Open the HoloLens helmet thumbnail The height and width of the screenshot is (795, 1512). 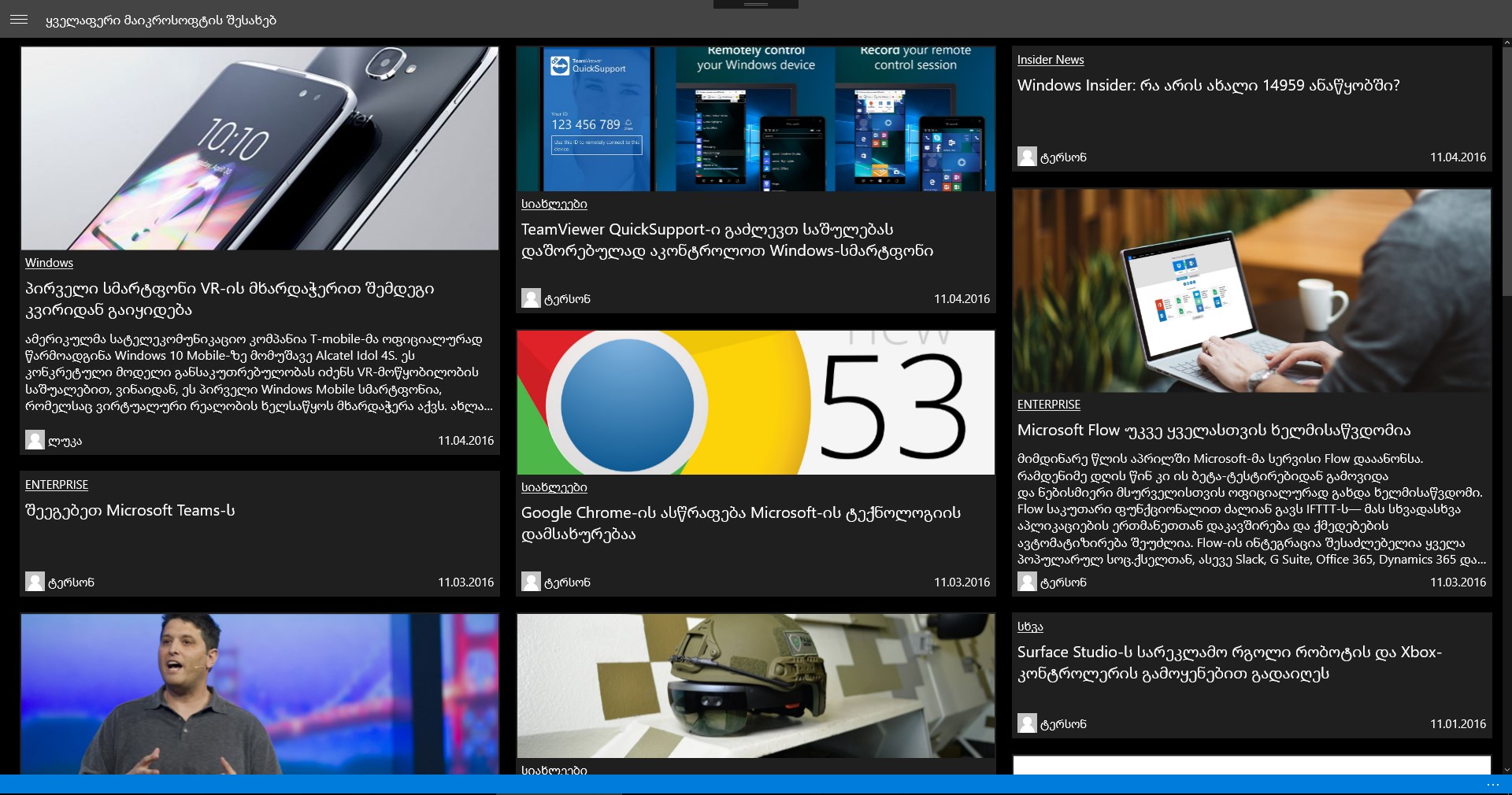tap(756, 686)
